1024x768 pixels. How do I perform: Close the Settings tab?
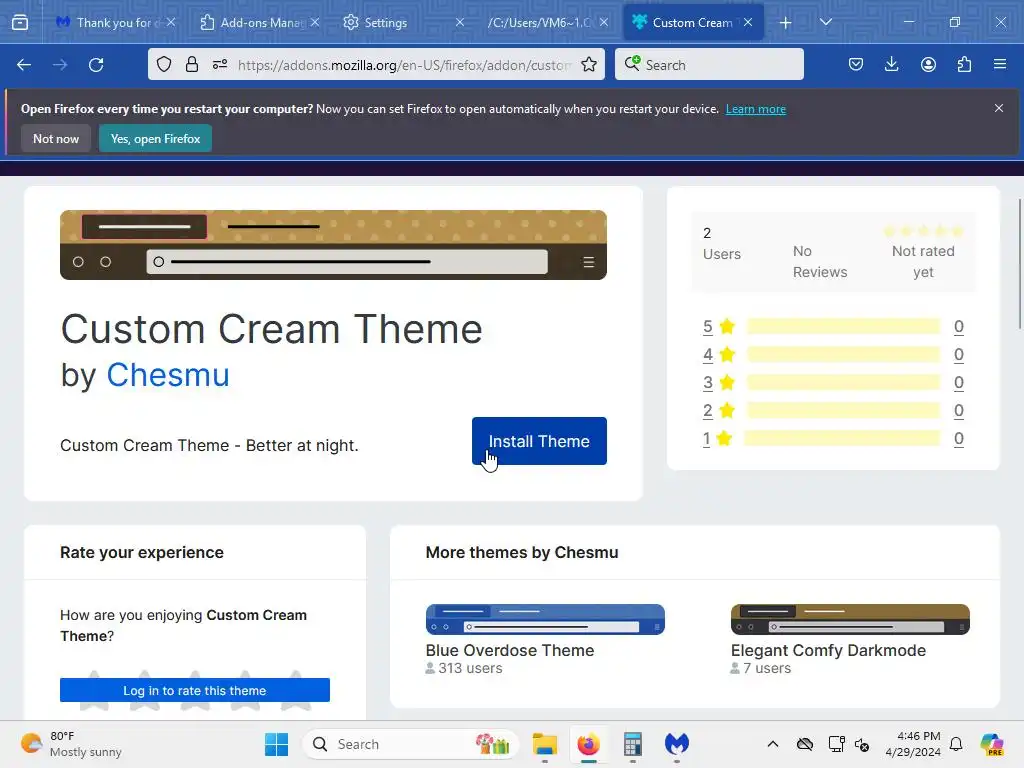coord(460,22)
